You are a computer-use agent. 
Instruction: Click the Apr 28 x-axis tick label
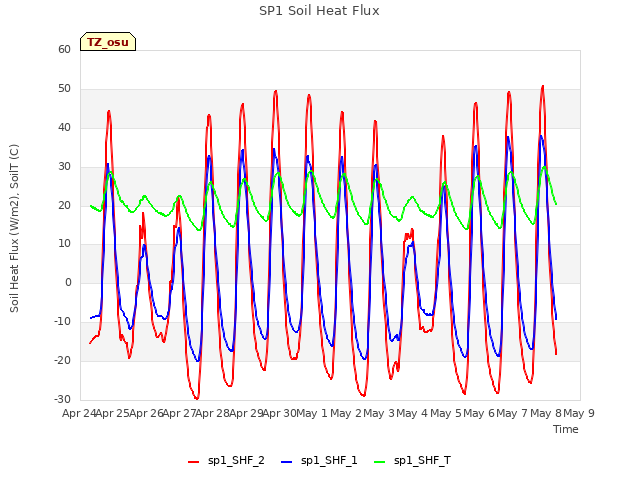212,413
